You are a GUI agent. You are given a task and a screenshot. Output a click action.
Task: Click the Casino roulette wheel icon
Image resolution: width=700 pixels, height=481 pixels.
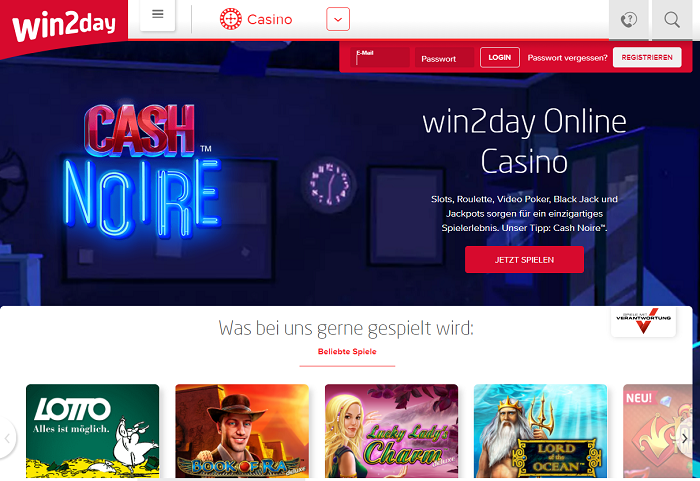tap(230, 19)
